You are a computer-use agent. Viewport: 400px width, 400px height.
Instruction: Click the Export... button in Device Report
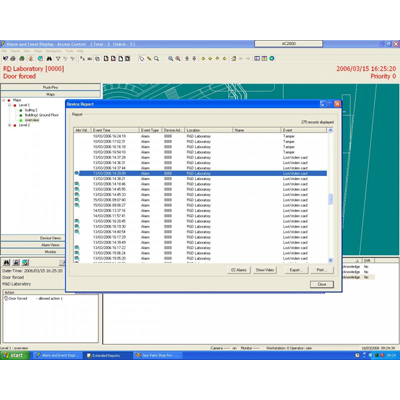pyautogui.click(x=296, y=270)
